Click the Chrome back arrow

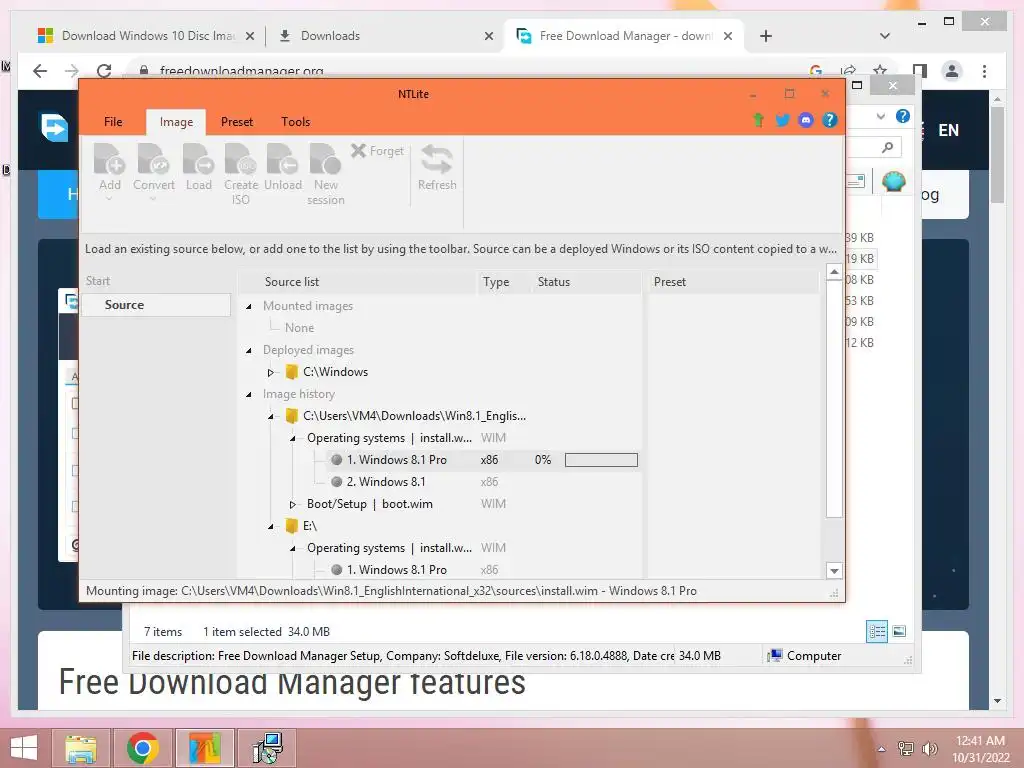(40, 71)
